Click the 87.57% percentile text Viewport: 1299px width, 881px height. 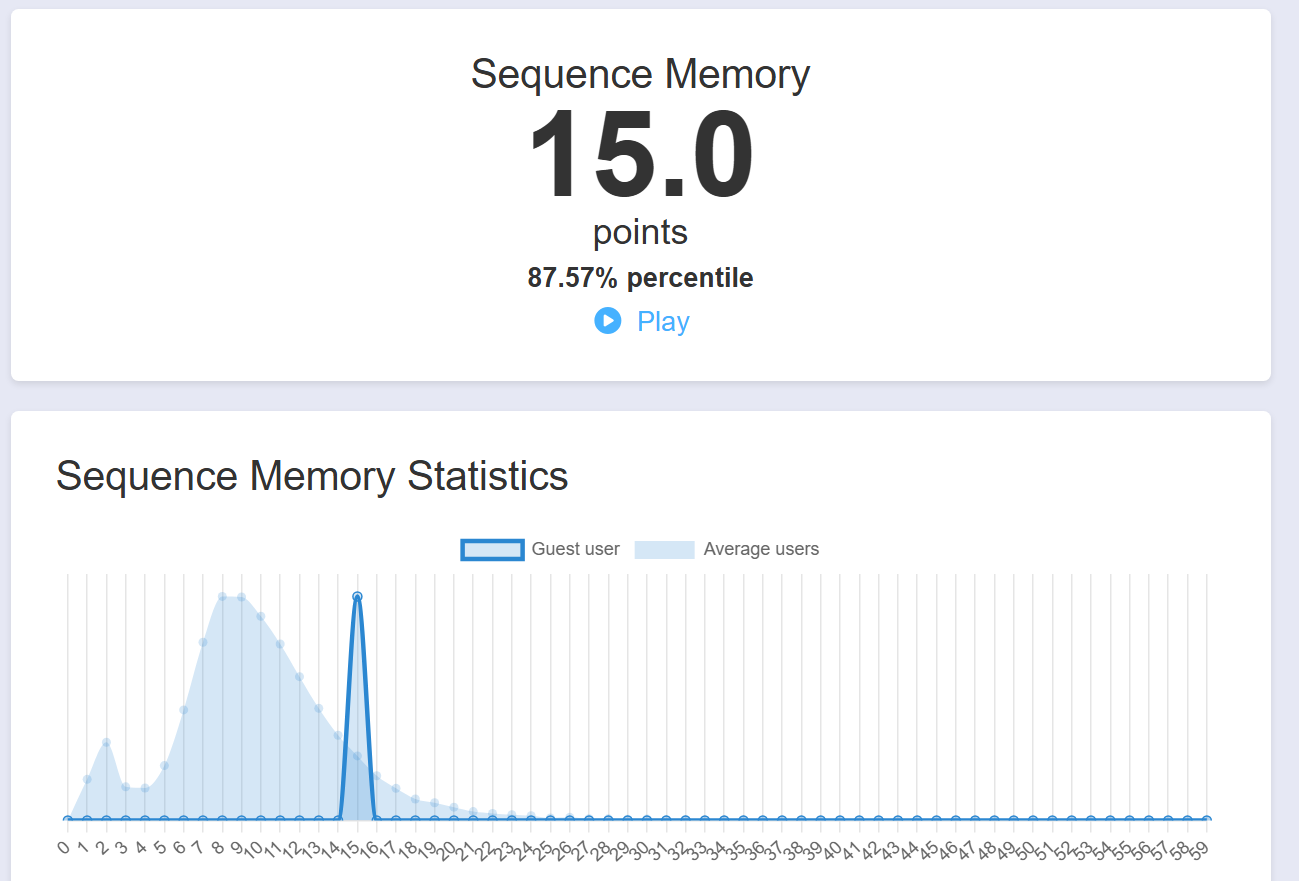click(x=640, y=278)
